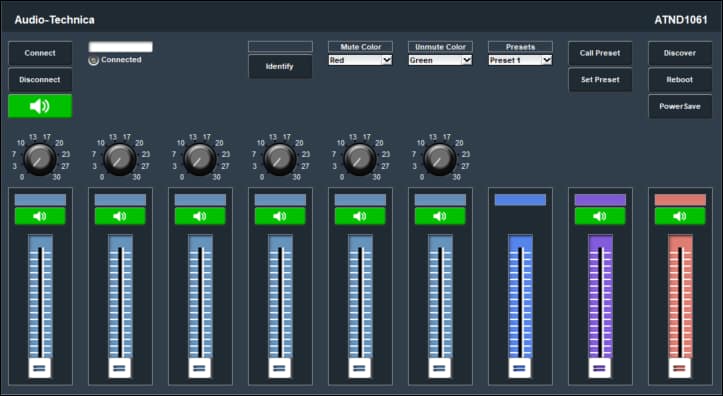Mute the sixth channel via its speaker icon
The width and height of the screenshot is (723, 396).
click(x=440, y=216)
